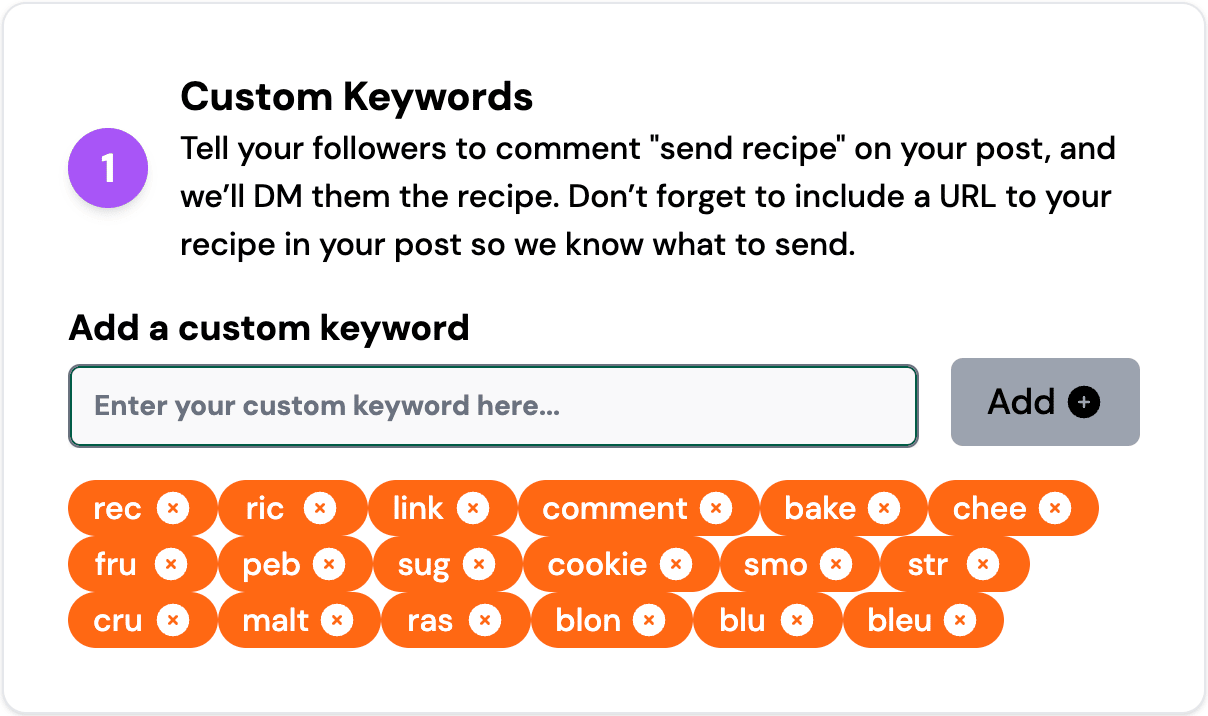Remove the "cookie" keyword tag
Screen dimensions: 1208x716
676,565
